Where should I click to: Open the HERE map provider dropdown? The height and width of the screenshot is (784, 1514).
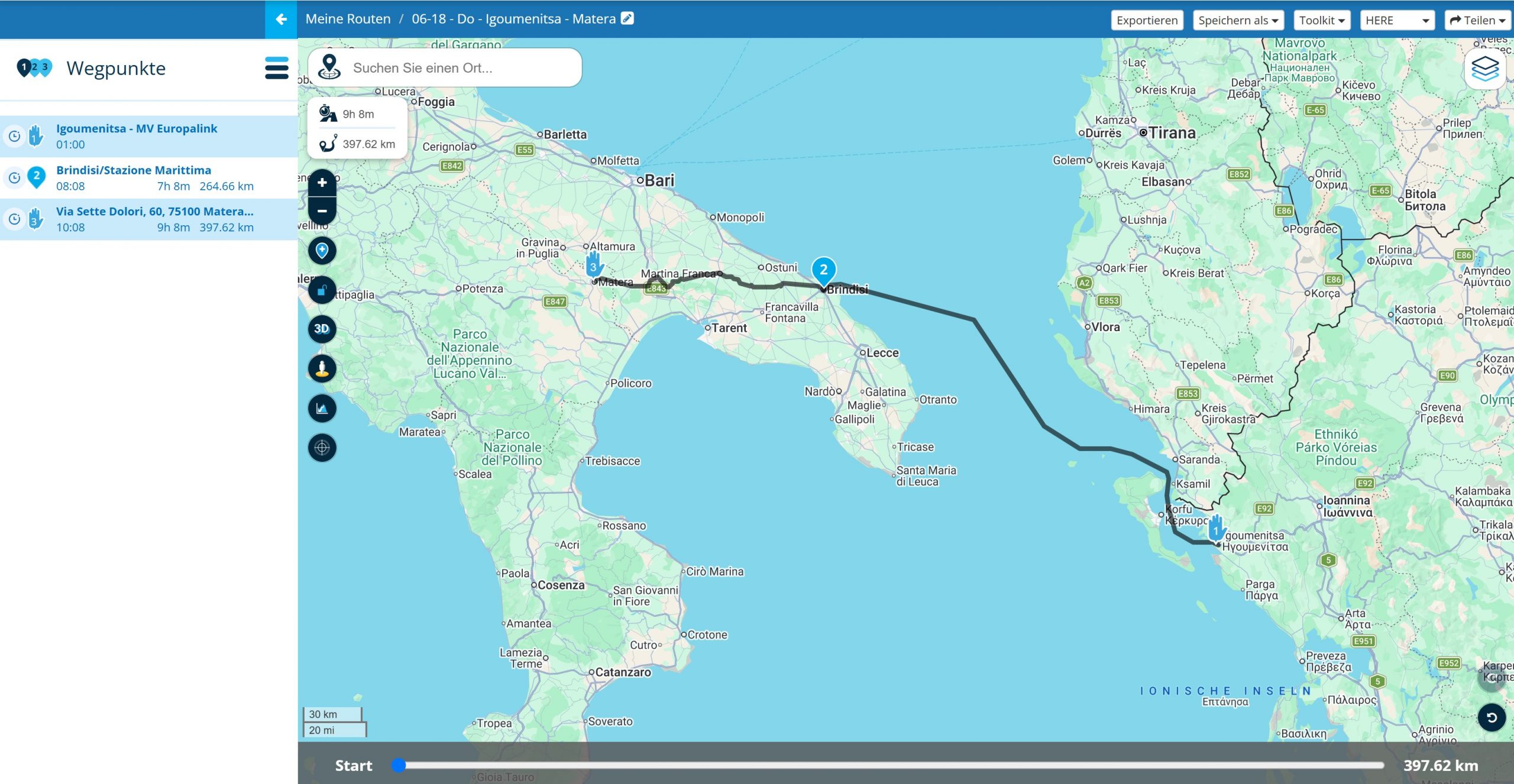point(1396,20)
